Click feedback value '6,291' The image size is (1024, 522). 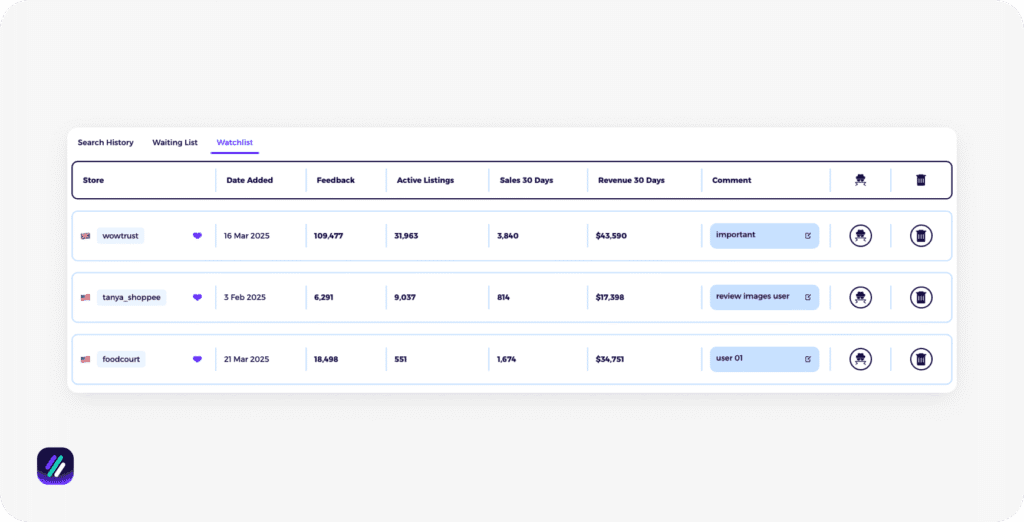(x=323, y=297)
